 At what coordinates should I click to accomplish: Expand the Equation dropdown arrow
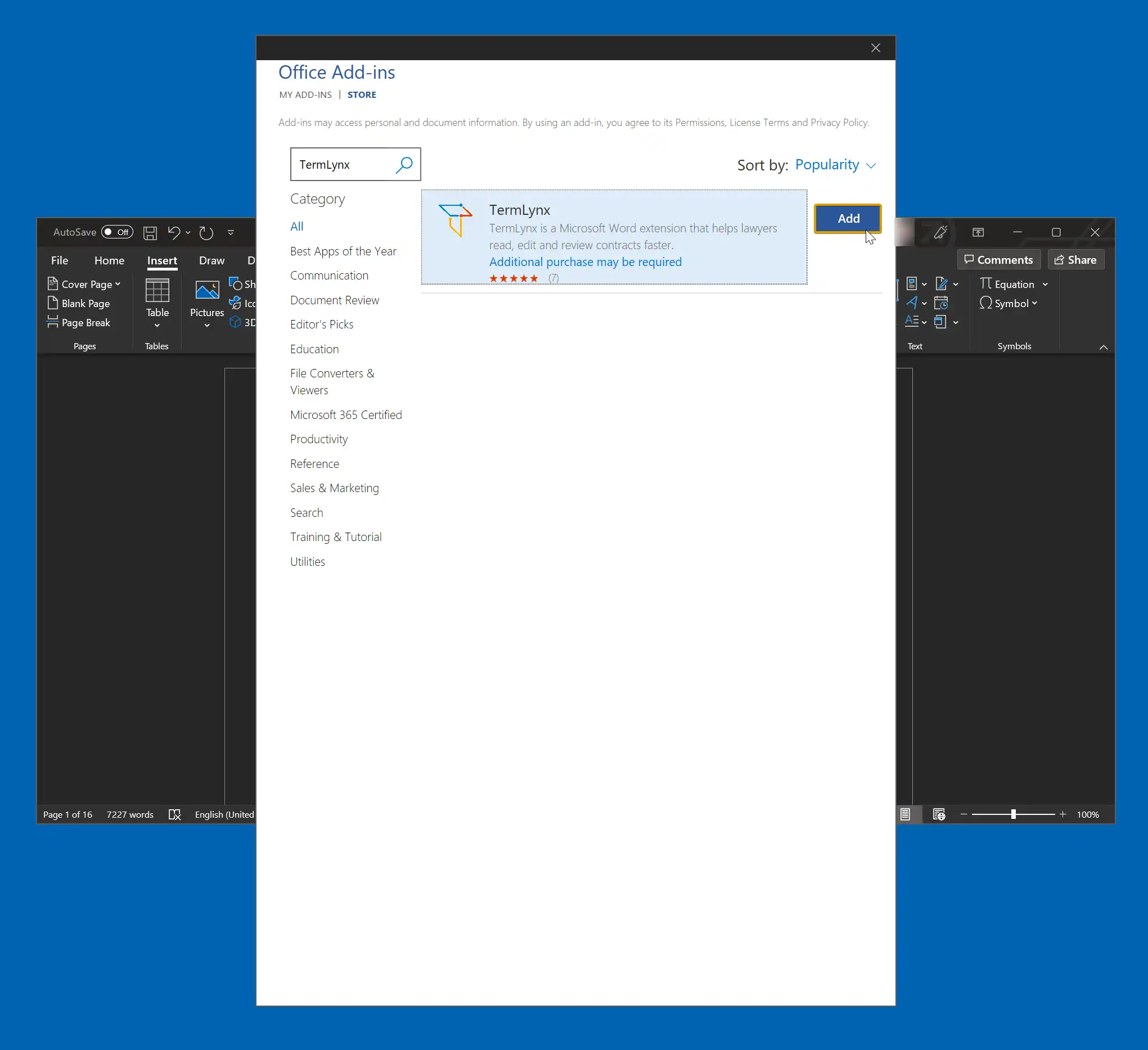[x=1045, y=284]
